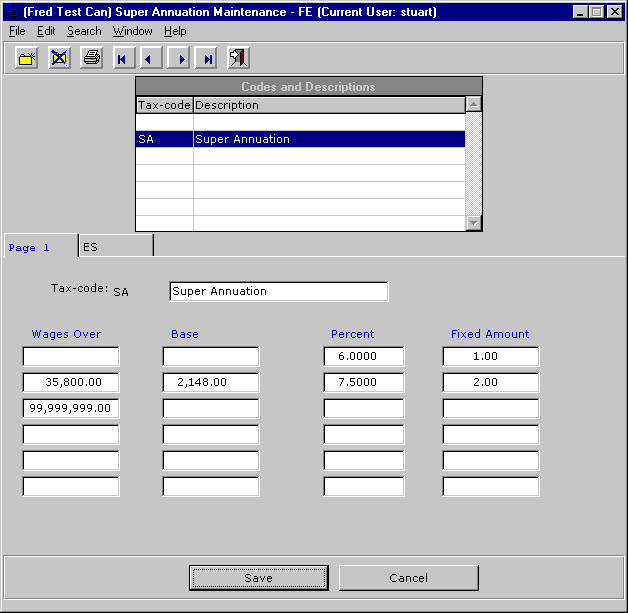Advance to the next record
Screen dimensions: 628x613
(x=180, y=59)
